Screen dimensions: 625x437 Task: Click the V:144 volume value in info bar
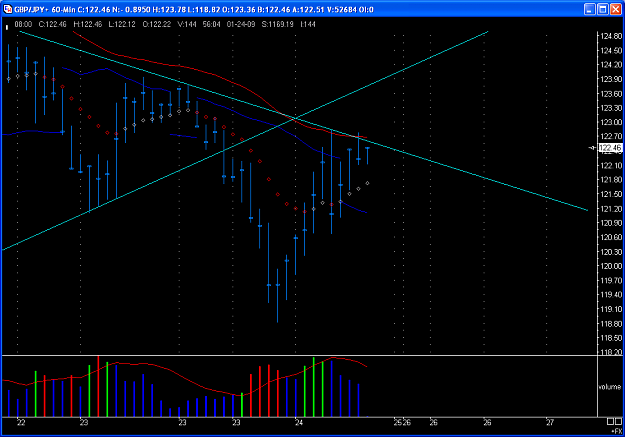(x=187, y=24)
